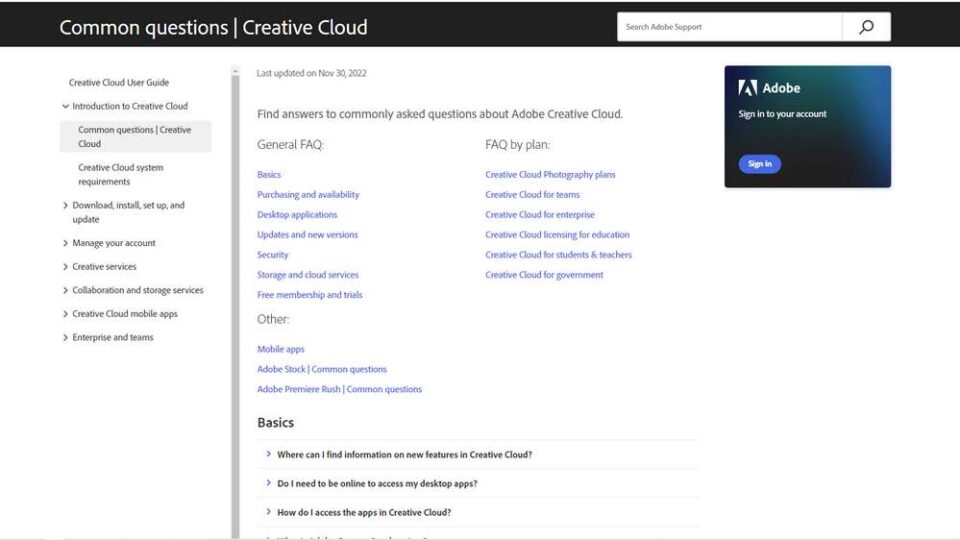Expand Download, install, set up, and update
This screenshot has height=540, width=960.
pos(66,206)
